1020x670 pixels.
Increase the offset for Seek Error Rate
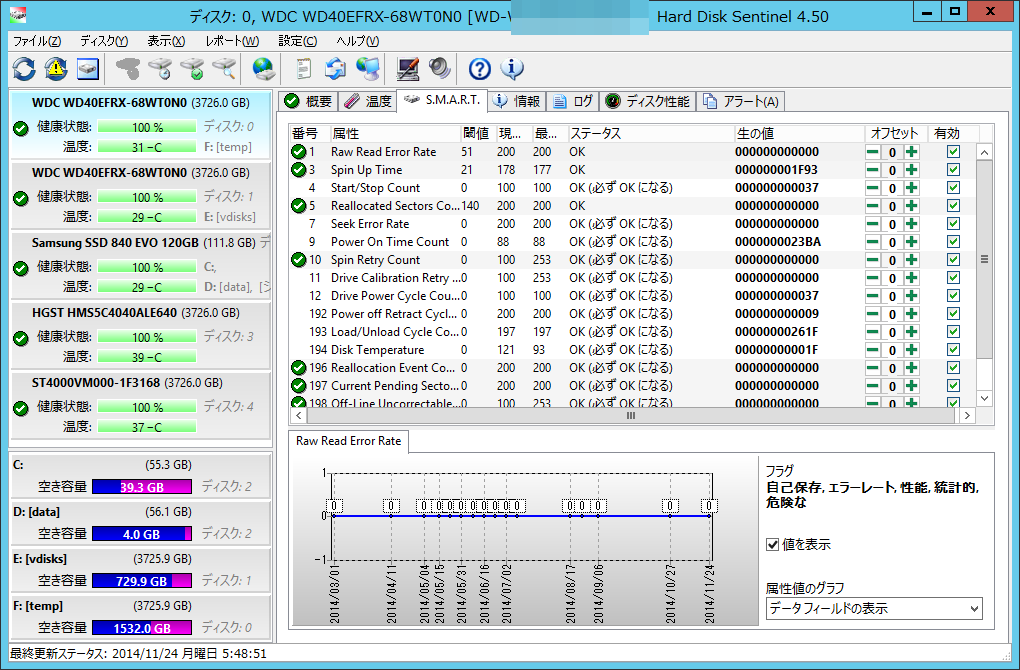pyautogui.click(x=911, y=224)
